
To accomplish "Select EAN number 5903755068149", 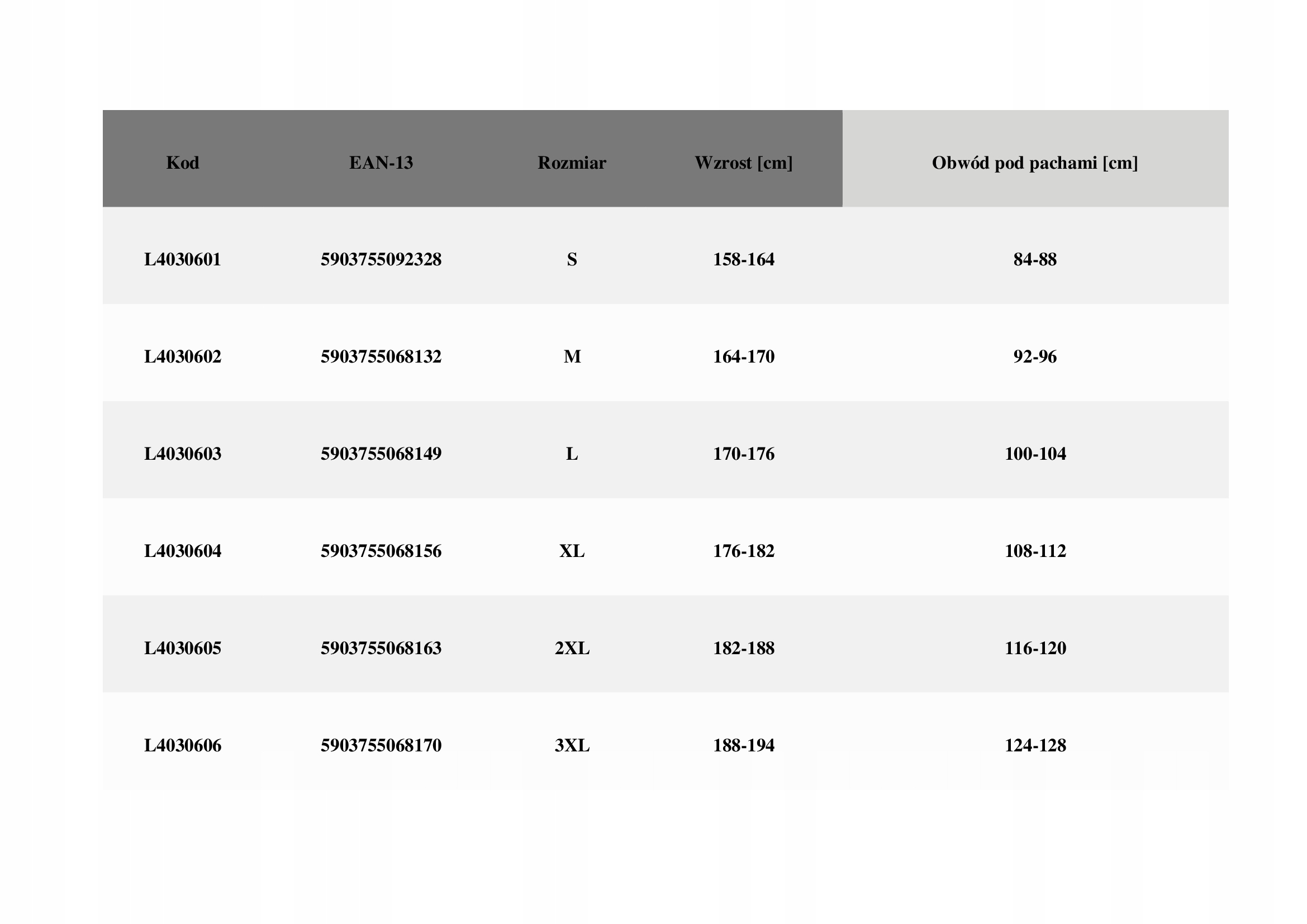I will (x=381, y=454).
